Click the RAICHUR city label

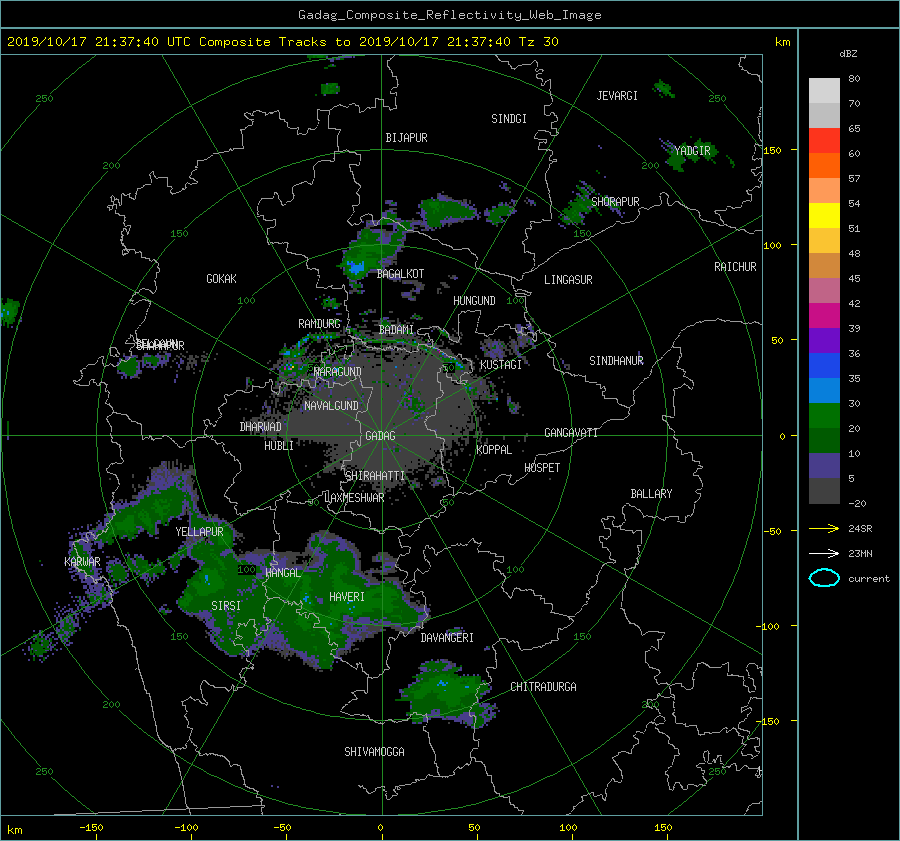click(735, 267)
